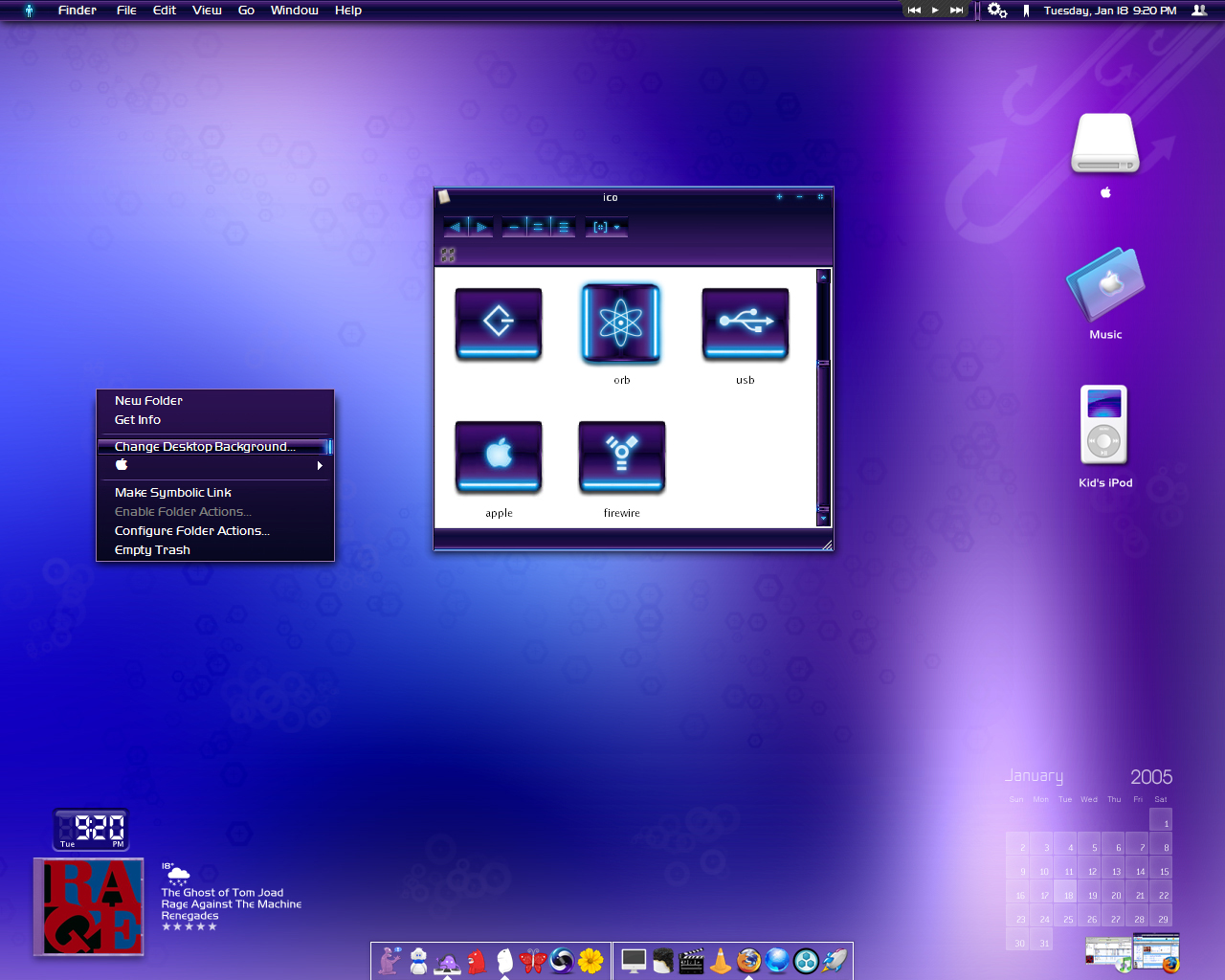Click the folder proxy icon in ico title bar
Viewport: 1225px width, 980px height.
click(x=444, y=196)
